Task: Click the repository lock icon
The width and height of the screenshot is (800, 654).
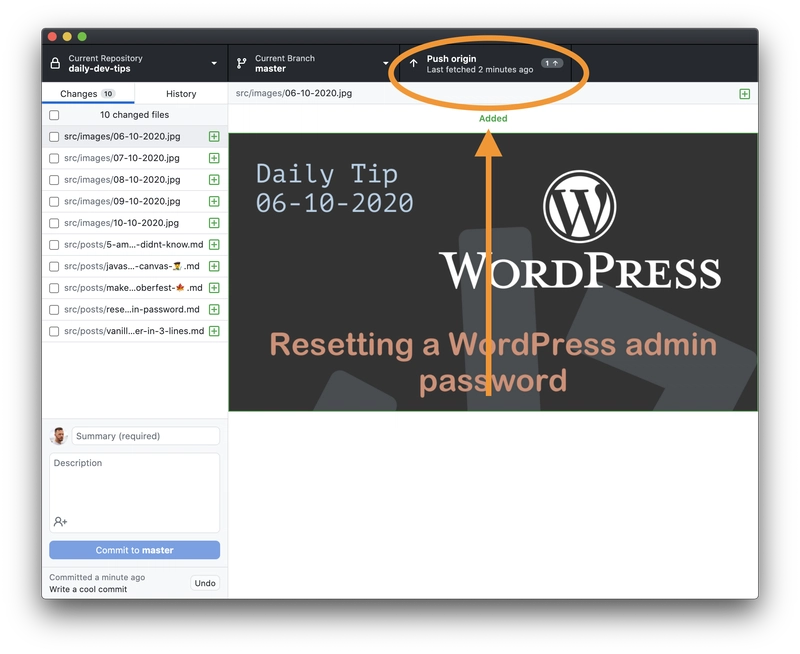Action: [55, 63]
